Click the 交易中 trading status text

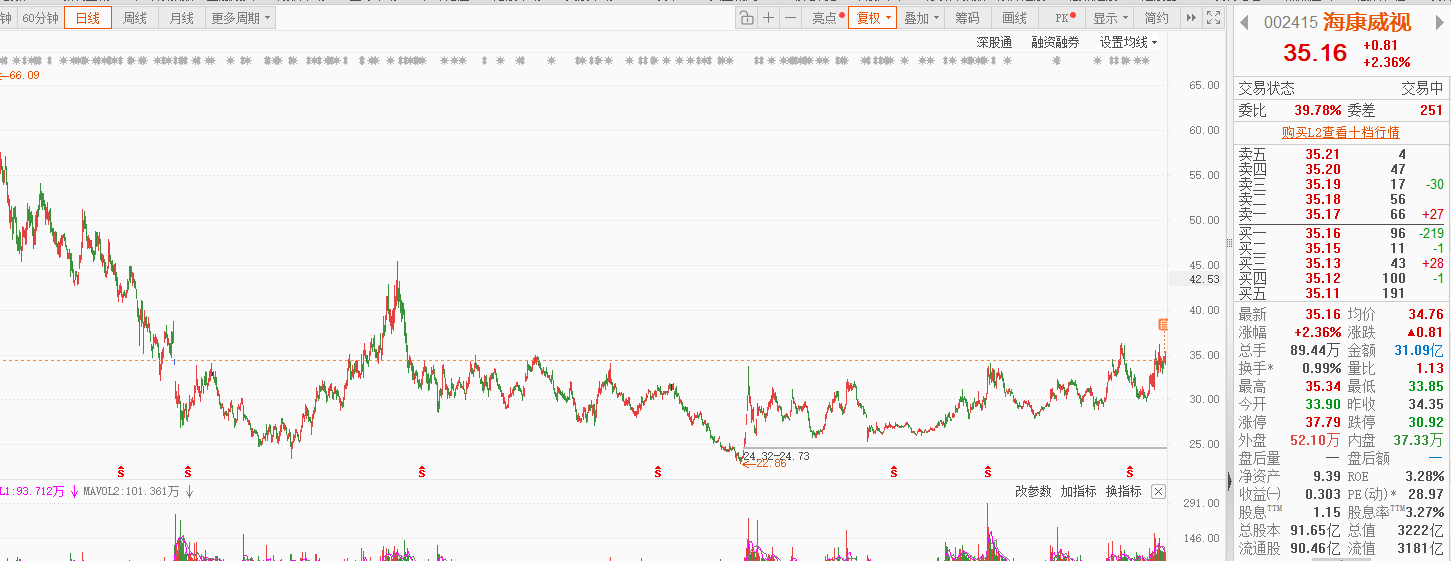[x=1422, y=88]
